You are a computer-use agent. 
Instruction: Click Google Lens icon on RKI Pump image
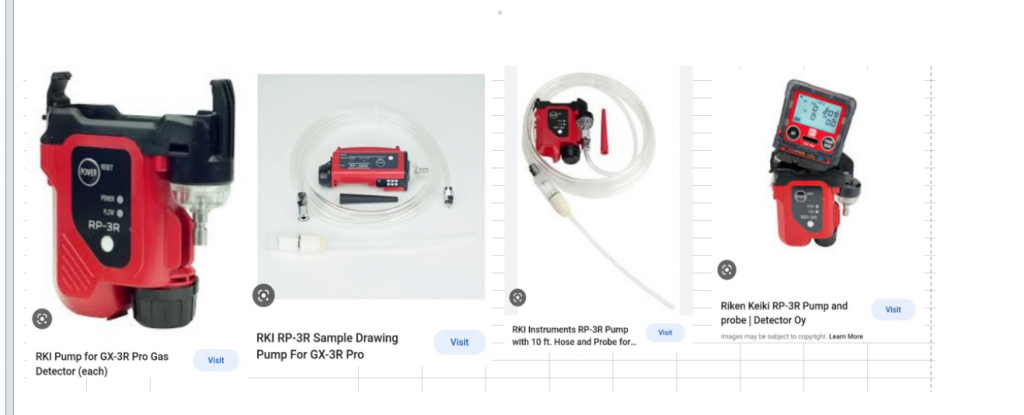coord(42,318)
